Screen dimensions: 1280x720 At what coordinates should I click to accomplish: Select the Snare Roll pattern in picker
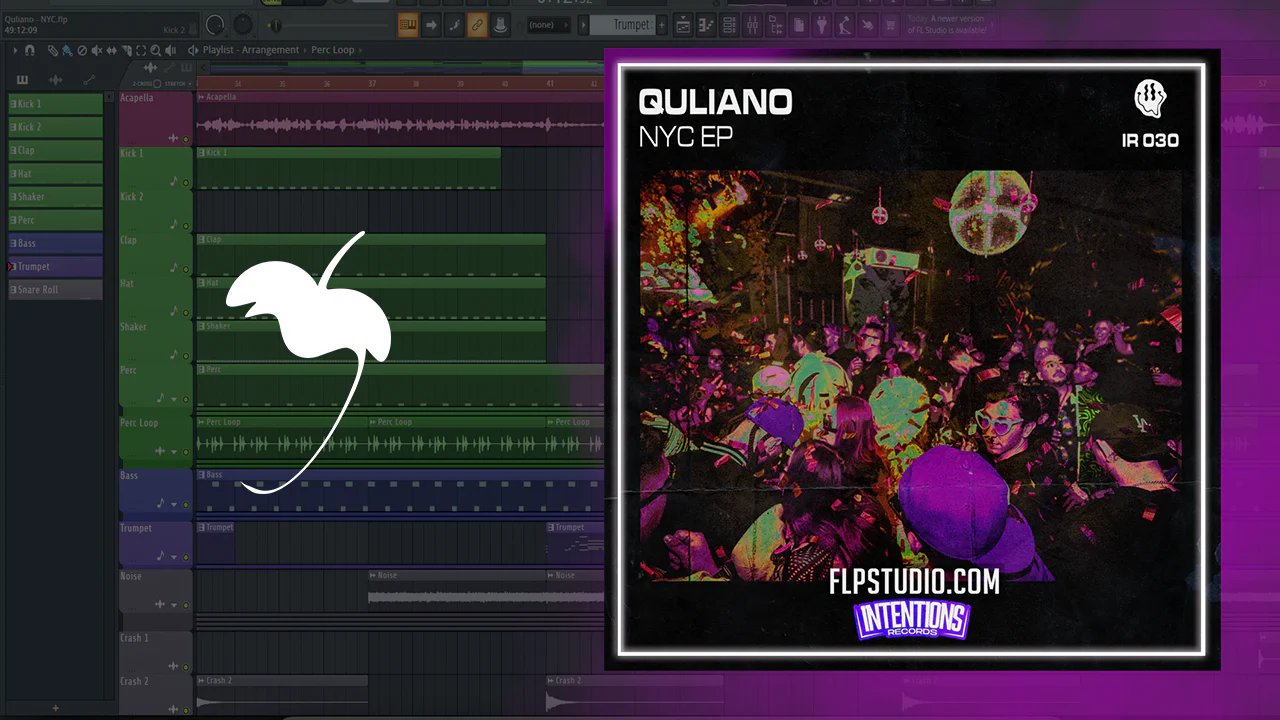coord(55,290)
